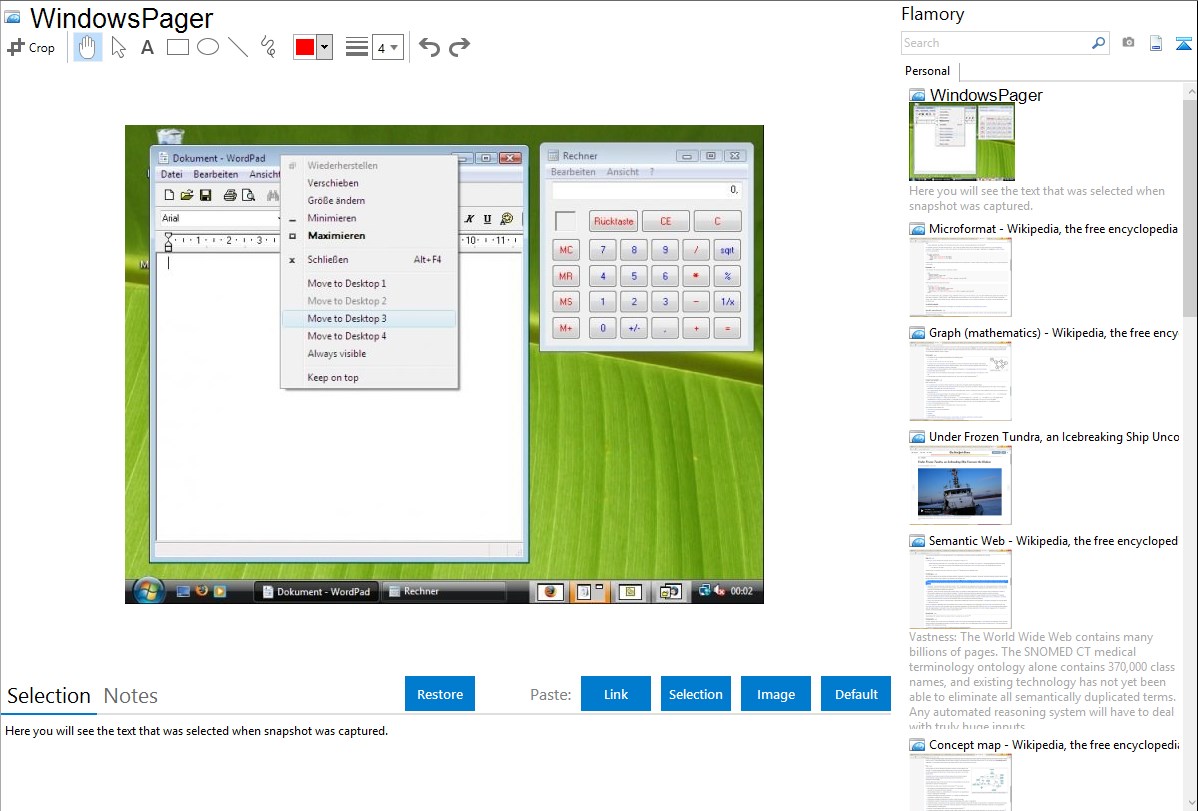Undo the last annotation
Screen dimensions: 1198x811
pos(429,47)
